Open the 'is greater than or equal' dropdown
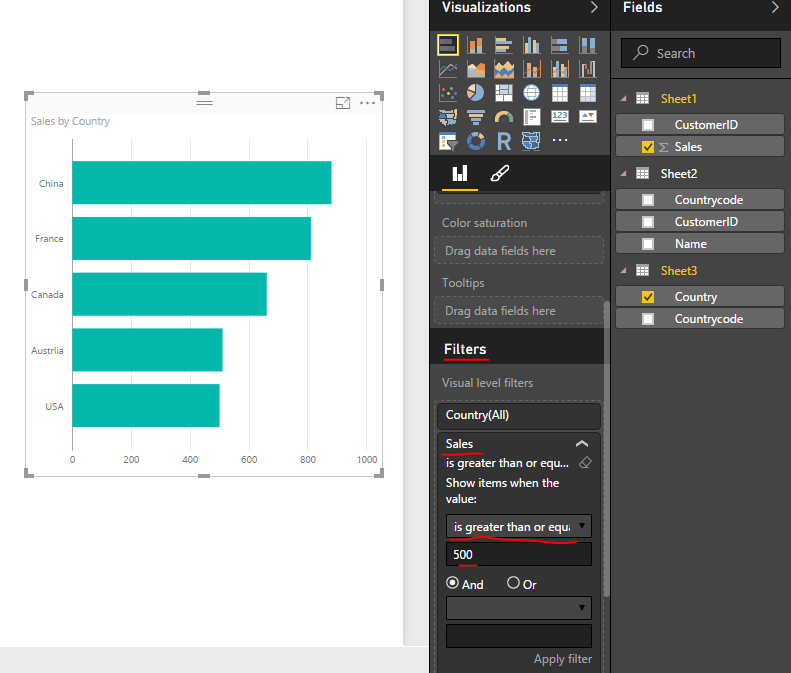791x673 pixels. coord(519,527)
